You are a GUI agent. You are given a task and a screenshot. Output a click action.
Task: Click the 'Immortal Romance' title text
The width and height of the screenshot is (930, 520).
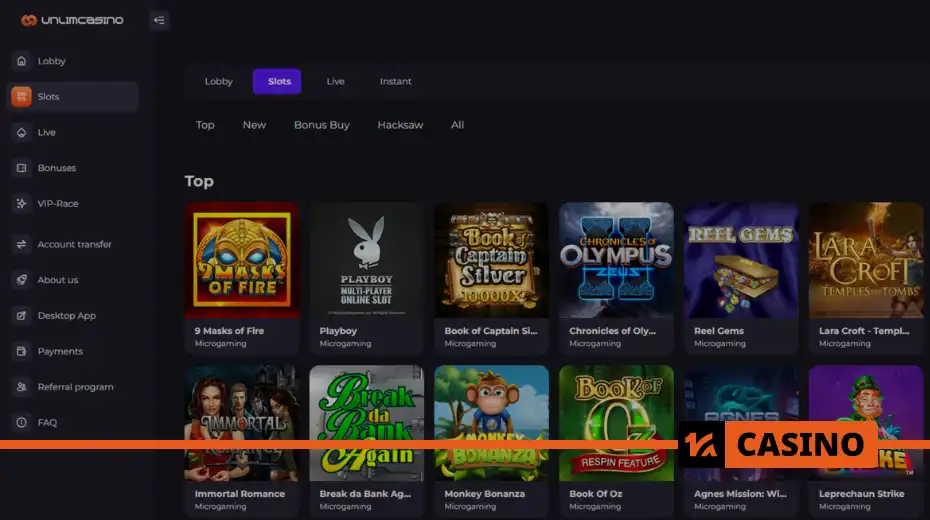(240, 494)
